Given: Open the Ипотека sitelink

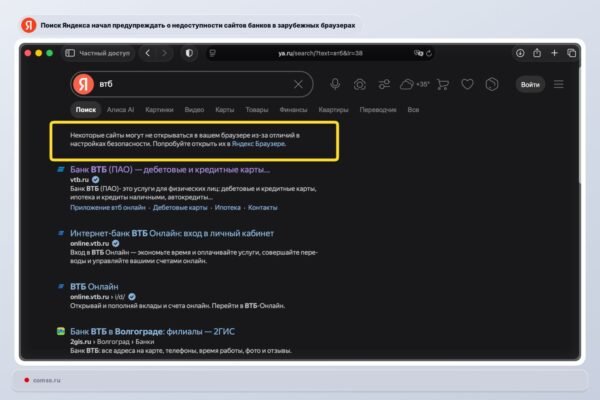Looking at the screenshot, I should (227, 207).
